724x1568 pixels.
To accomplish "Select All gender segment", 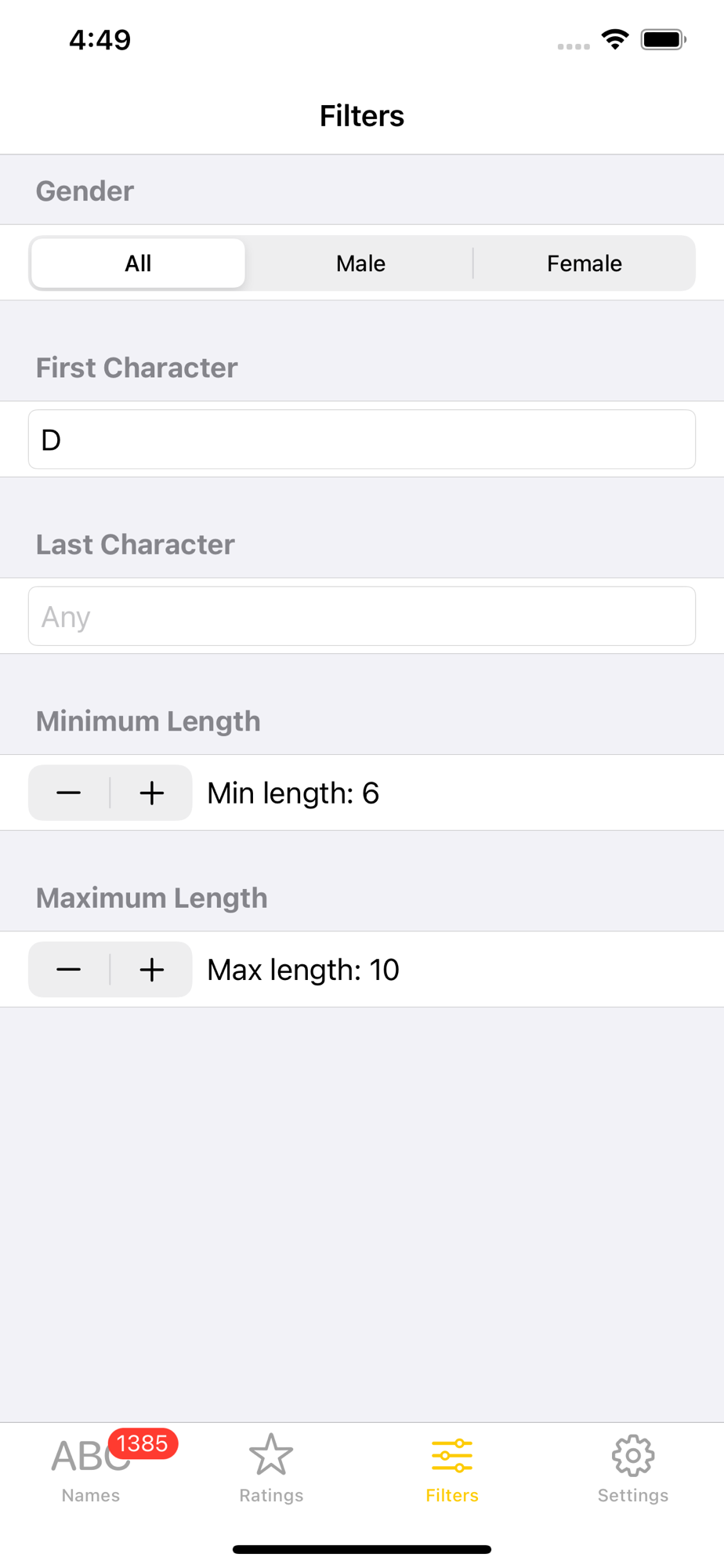I will 138,263.
